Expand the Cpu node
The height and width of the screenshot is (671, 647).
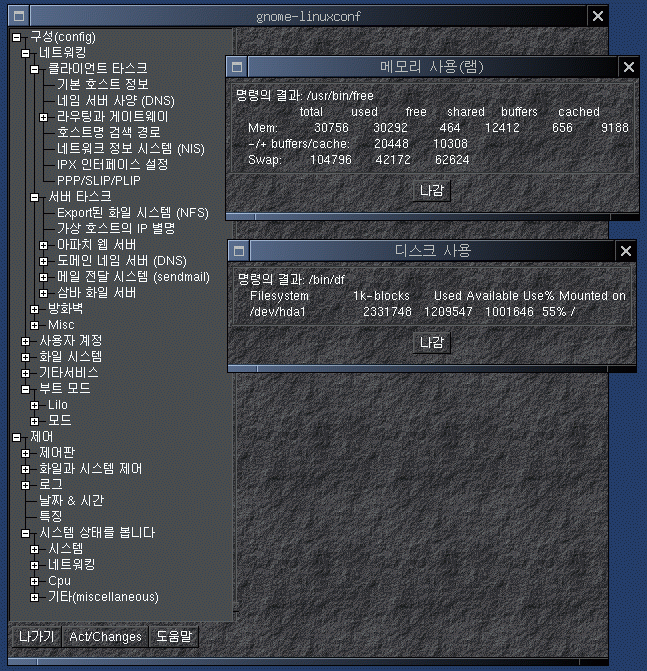35,581
